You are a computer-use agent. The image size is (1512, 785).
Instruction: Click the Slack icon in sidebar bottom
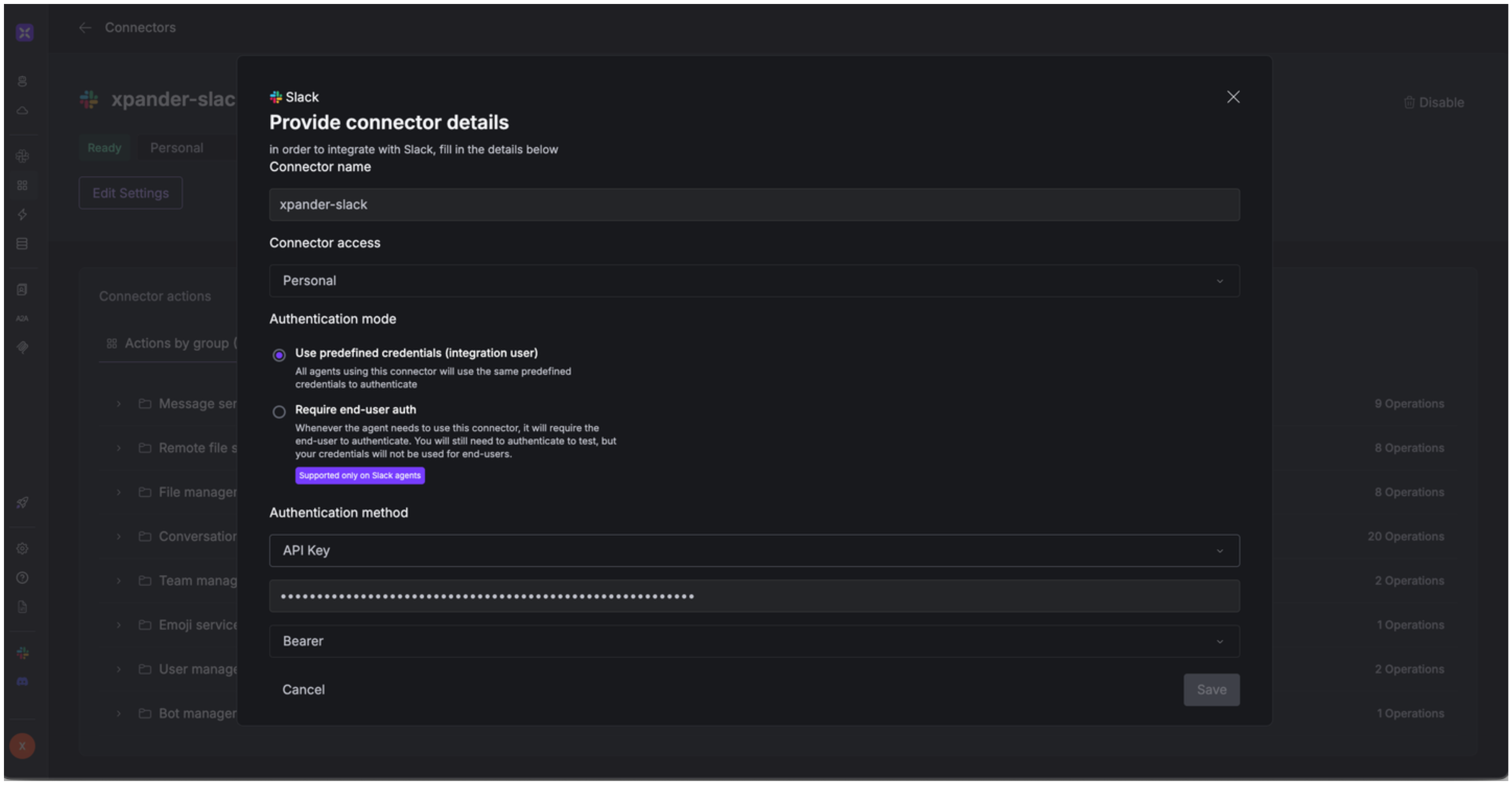22,652
